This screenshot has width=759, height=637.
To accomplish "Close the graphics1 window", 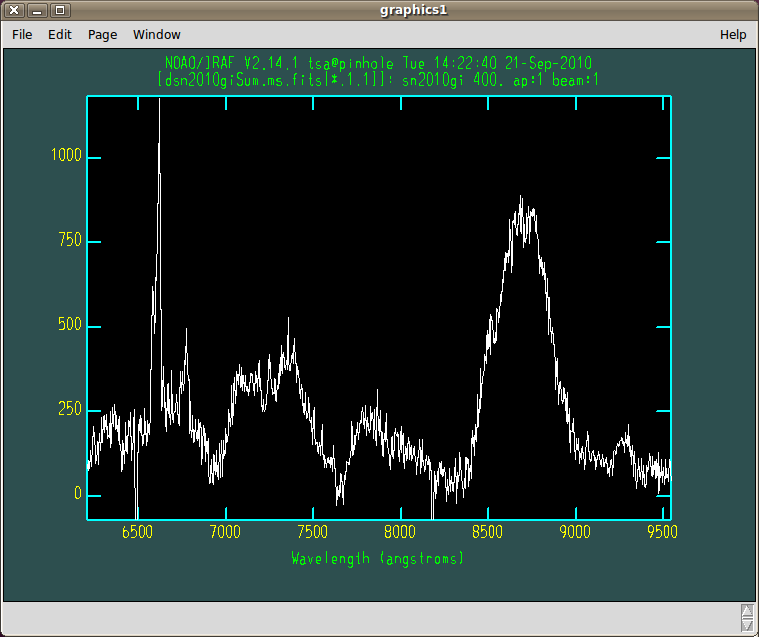I will pos(14,10).
